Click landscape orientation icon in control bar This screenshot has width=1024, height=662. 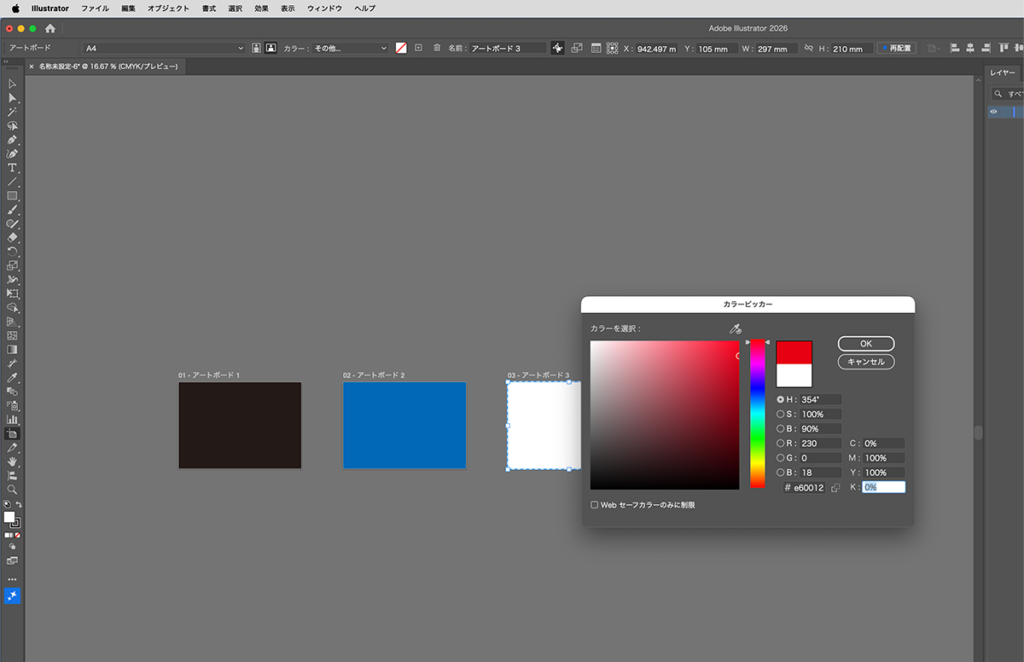pos(270,48)
